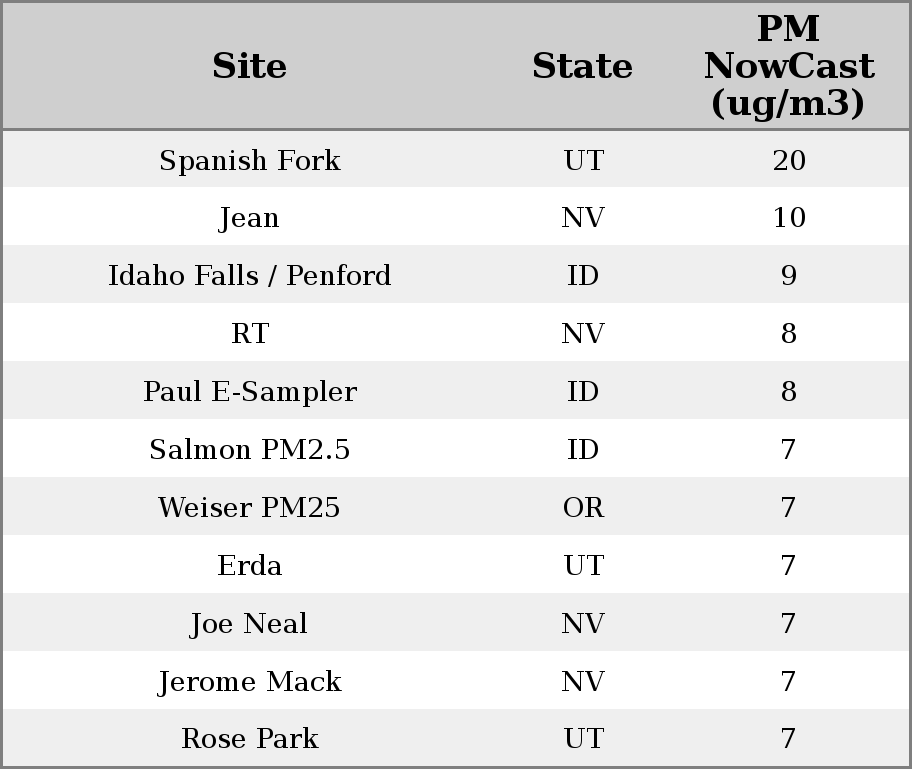
Task: Click the OR state cell for Weiser PM25
Action: [x=583, y=508]
